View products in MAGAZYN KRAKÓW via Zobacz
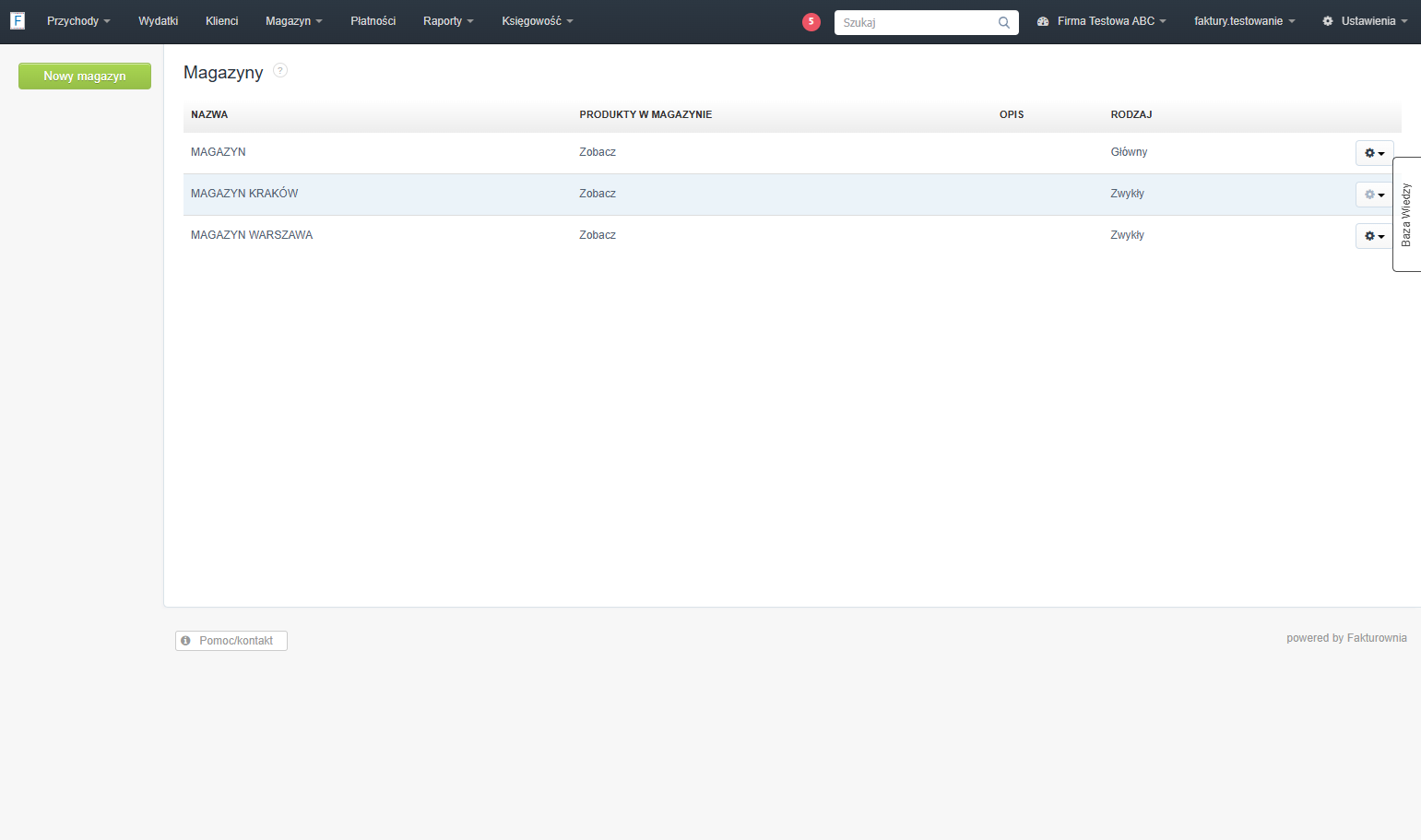This screenshot has height=840, width=1421. pos(598,194)
